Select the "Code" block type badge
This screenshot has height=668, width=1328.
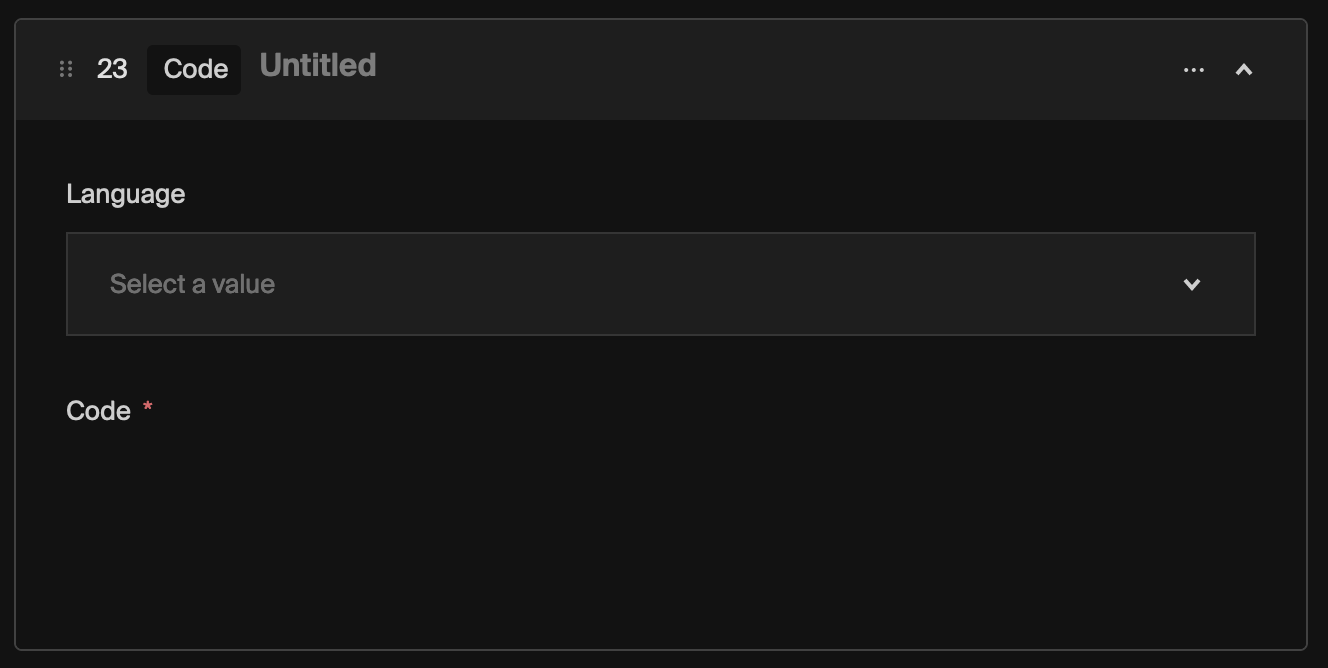coord(195,69)
